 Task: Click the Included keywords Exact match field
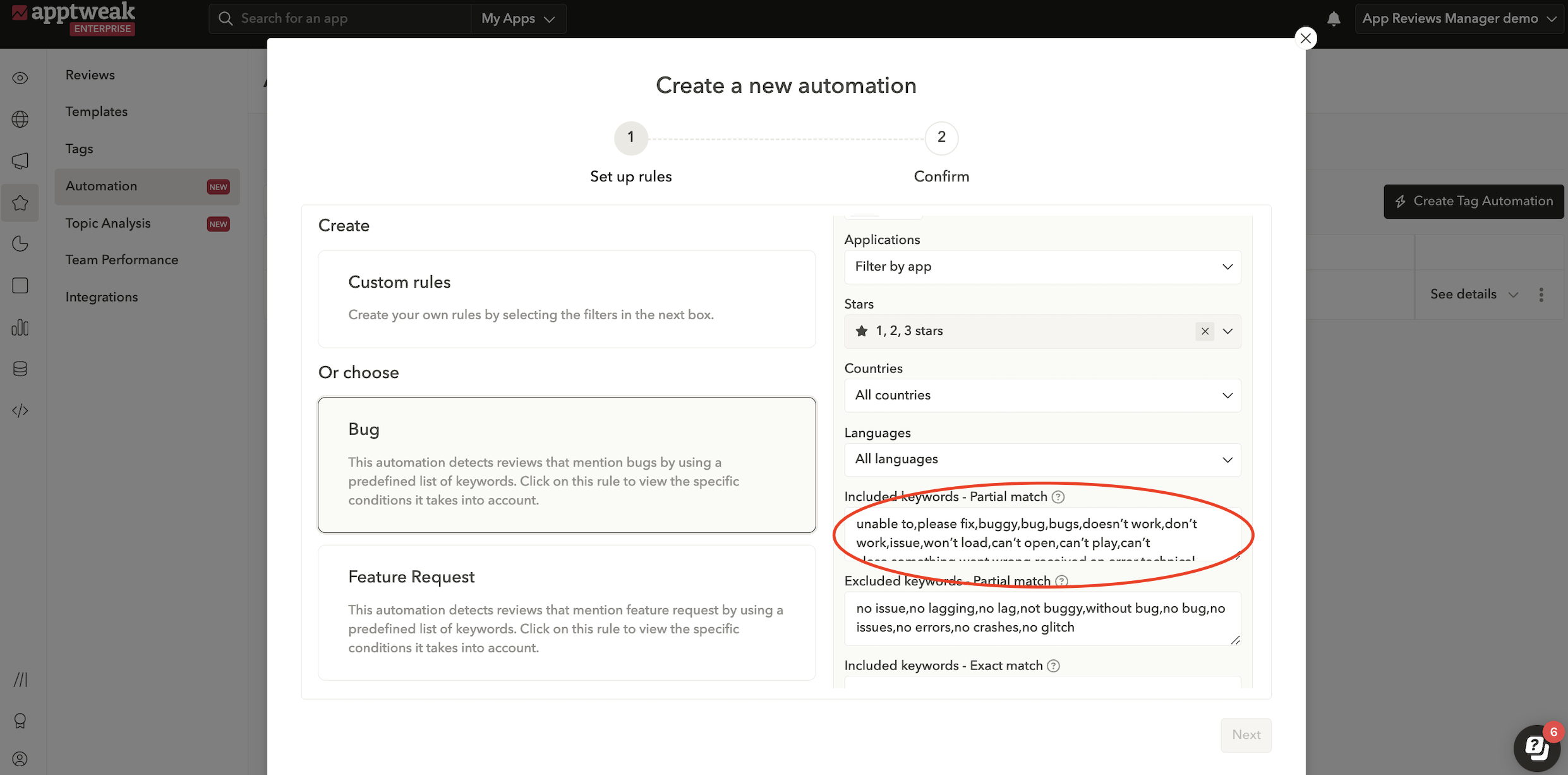[x=1042, y=682]
